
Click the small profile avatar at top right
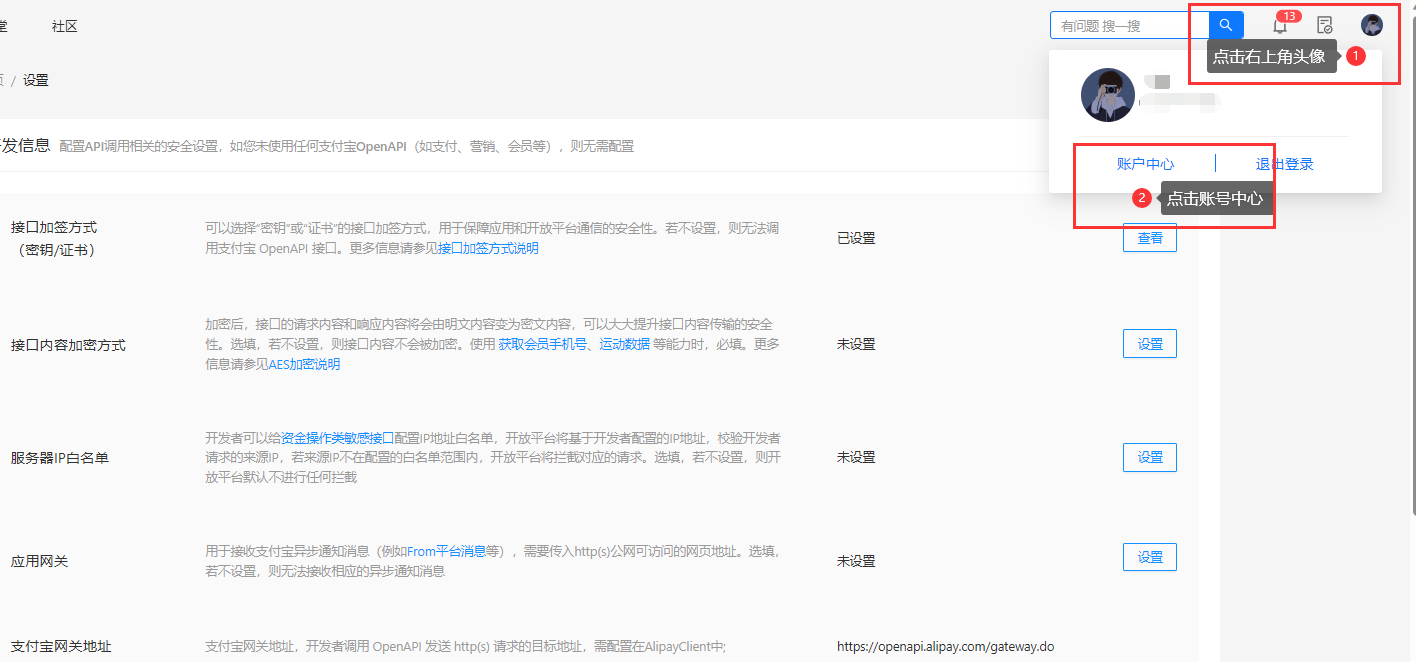[1372, 26]
